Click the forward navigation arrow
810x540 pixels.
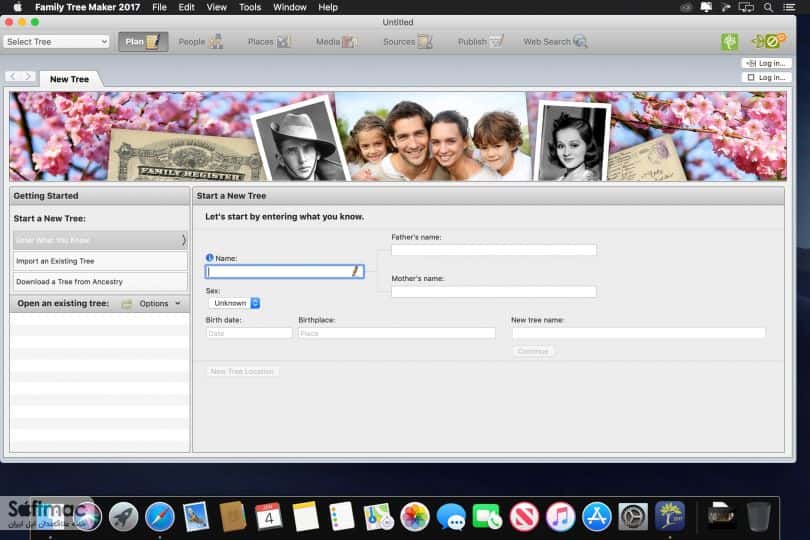28,76
